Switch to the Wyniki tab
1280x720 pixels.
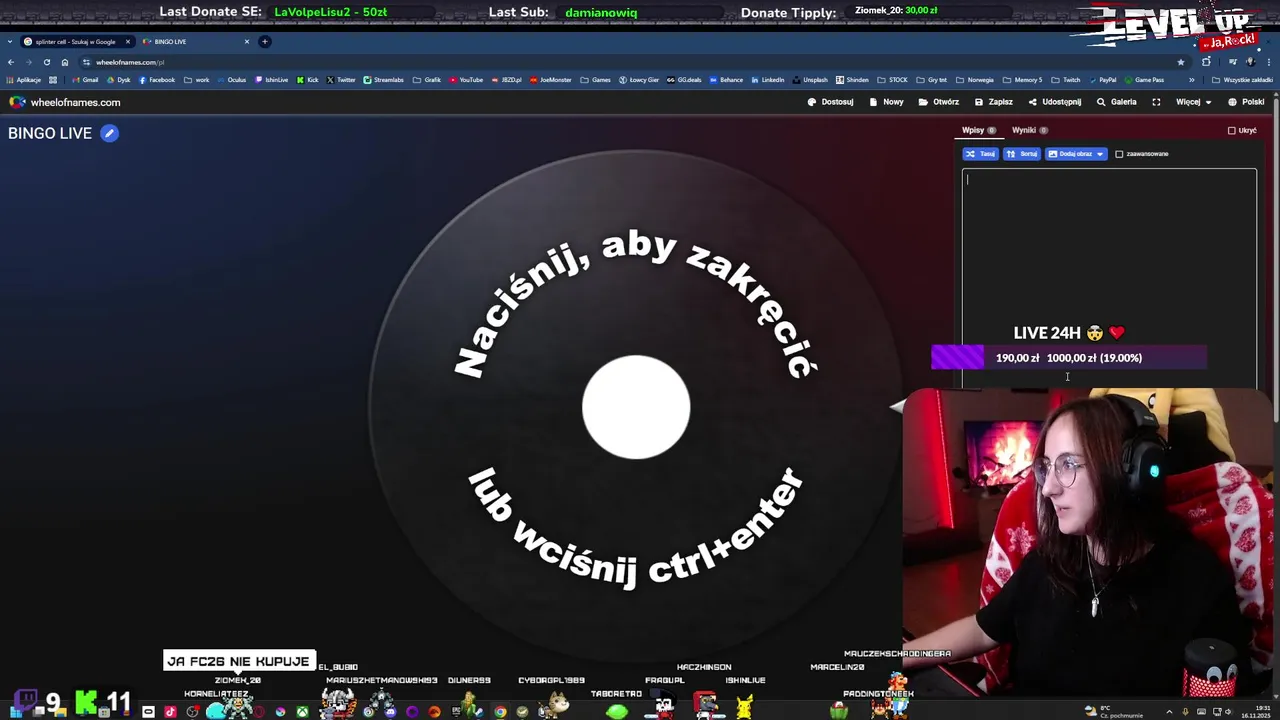pyautogui.click(x=1029, y=130)
